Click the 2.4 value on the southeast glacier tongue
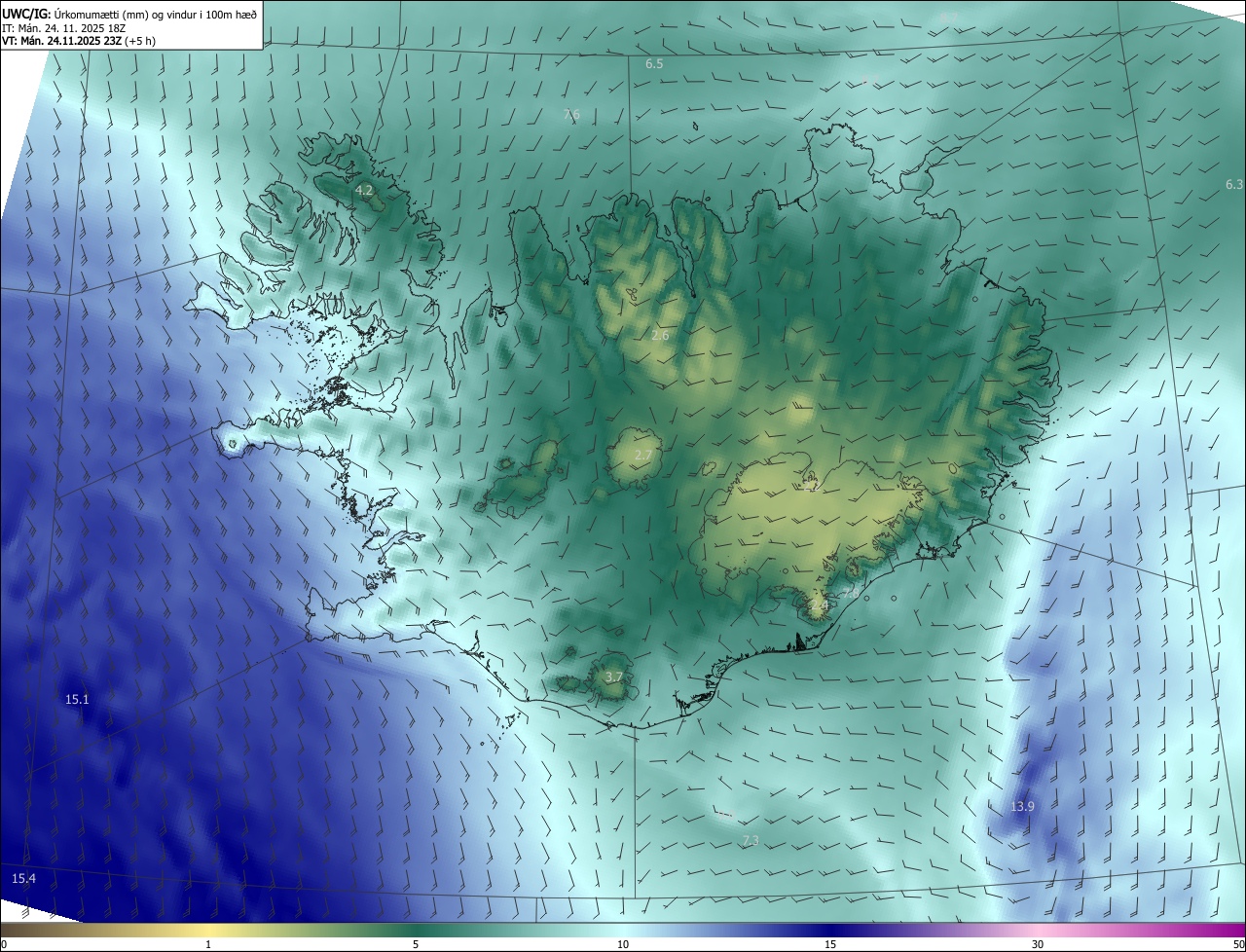This screenshot has width=1246, height=952. click(x=820, y=606)
